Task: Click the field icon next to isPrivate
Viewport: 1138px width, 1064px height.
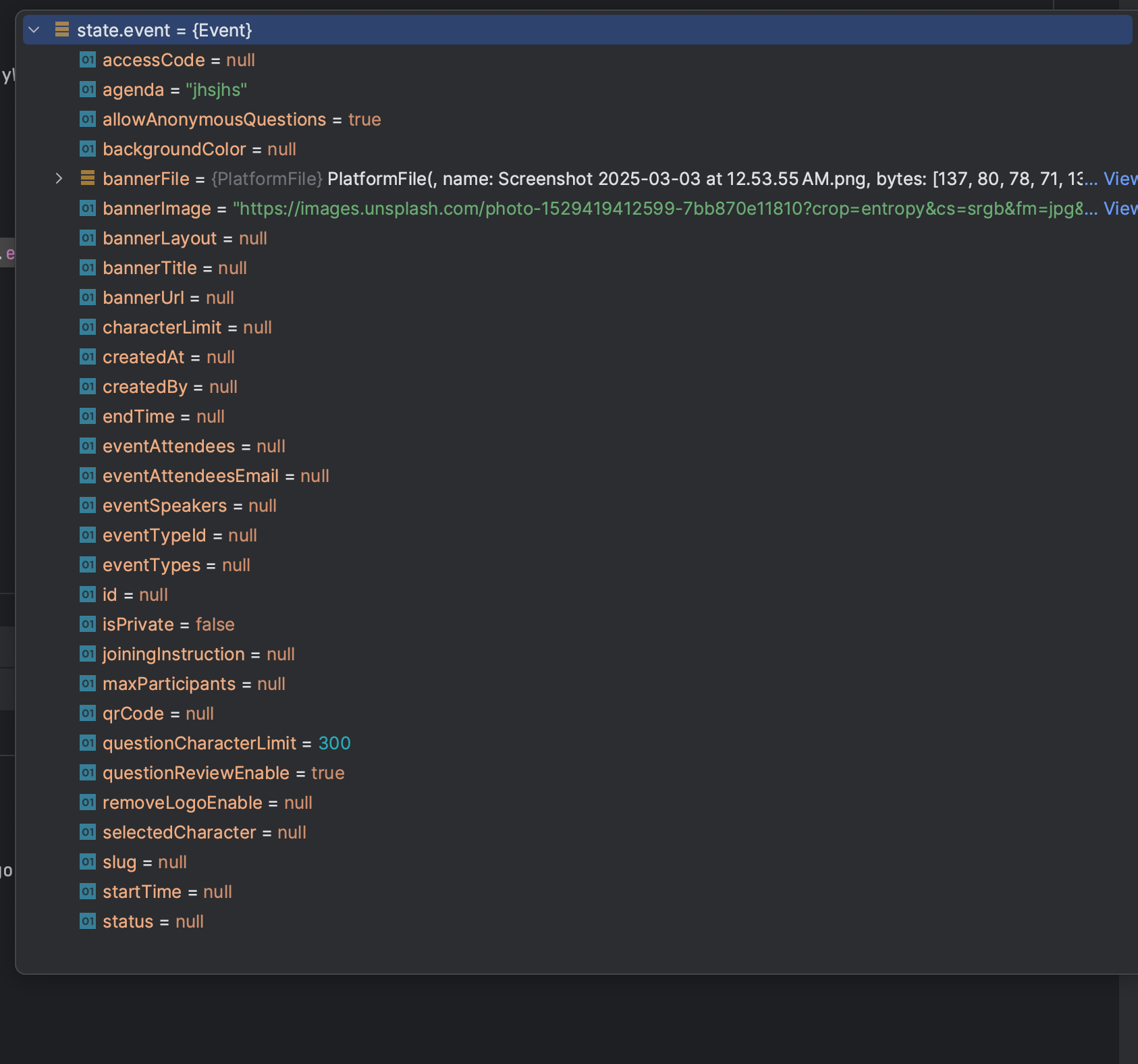Action: (88, 624)
